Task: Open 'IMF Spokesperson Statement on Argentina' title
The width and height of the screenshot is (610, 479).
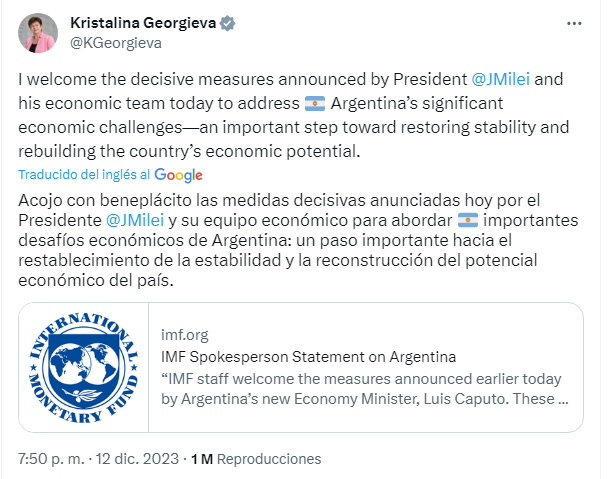Action: [308, 356]
